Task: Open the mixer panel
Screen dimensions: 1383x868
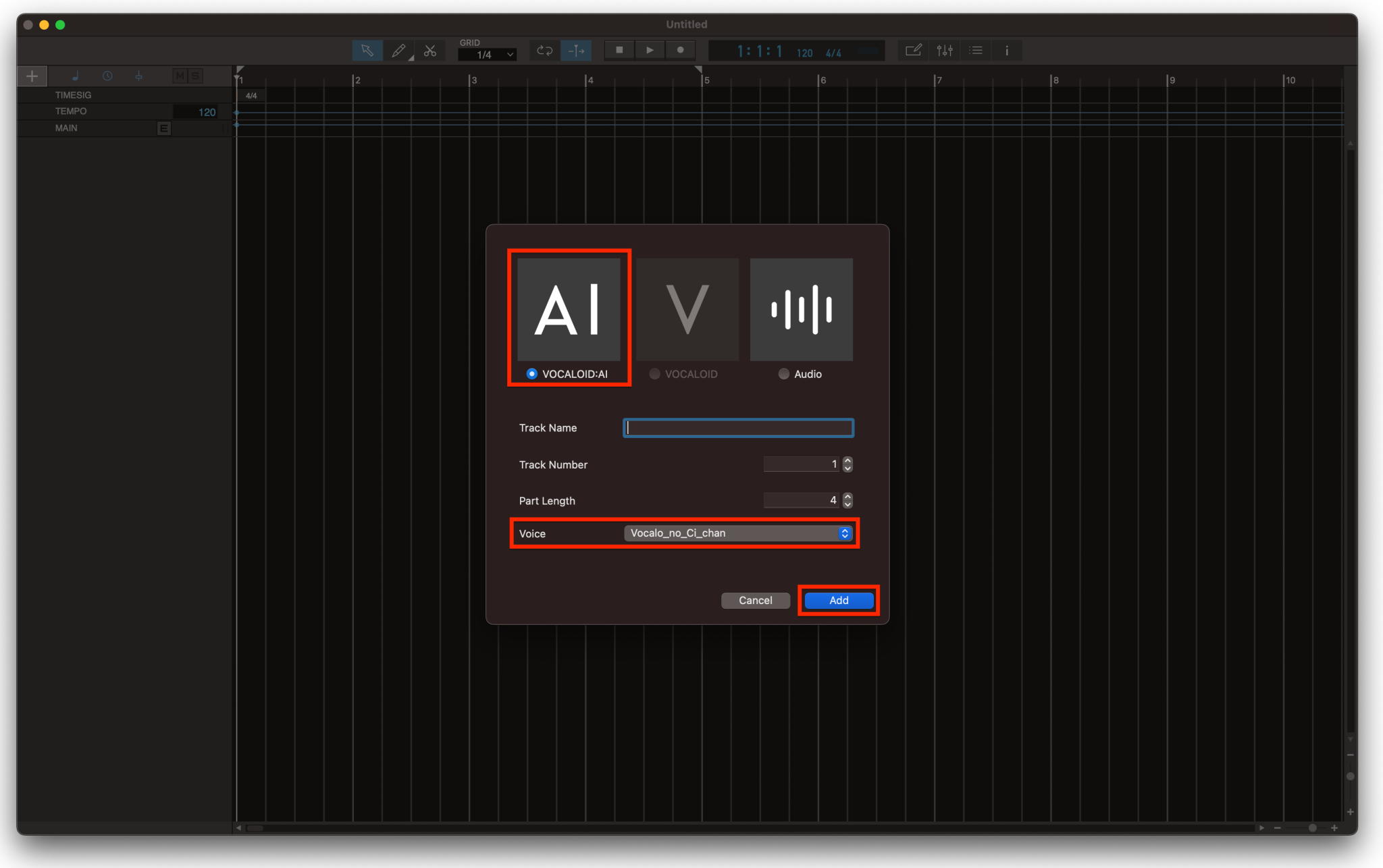Action: coord(944,50)
